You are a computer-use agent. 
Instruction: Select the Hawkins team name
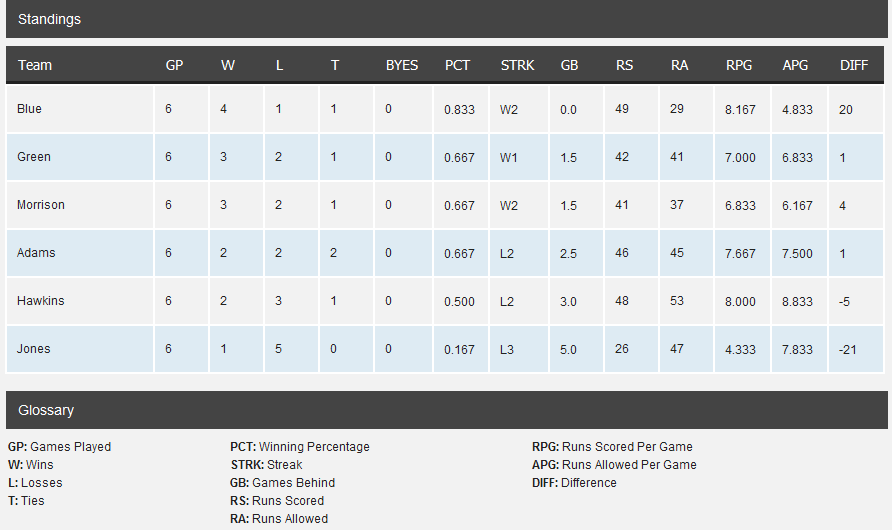[40, 301]
